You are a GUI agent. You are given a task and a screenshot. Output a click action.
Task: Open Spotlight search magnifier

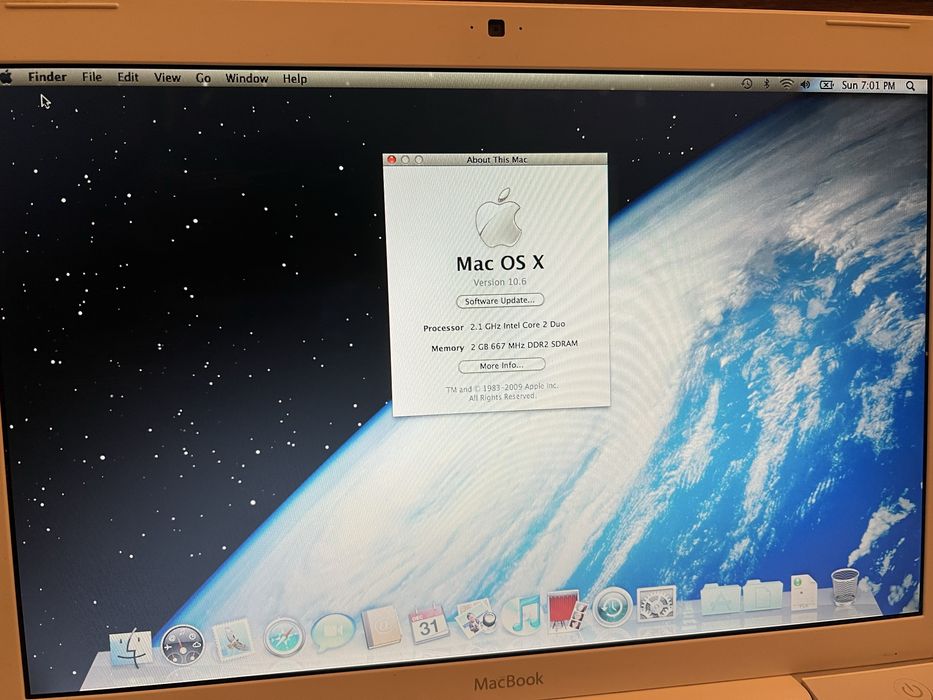coord(910,86)
